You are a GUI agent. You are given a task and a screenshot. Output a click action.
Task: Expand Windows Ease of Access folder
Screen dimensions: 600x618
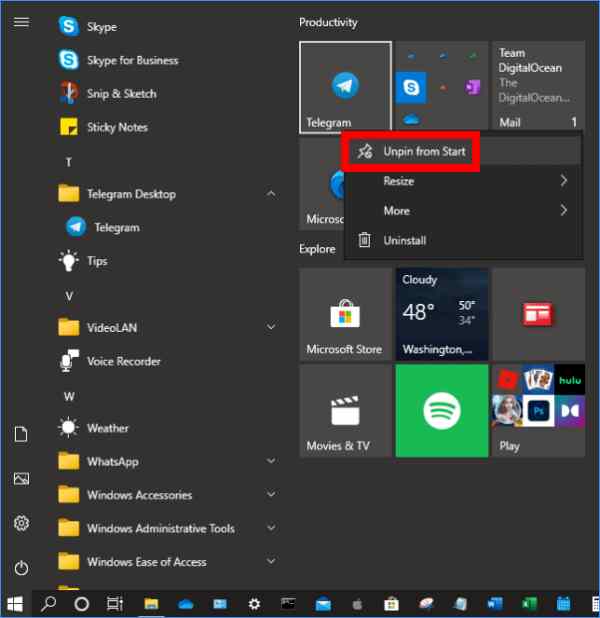pos(271,561)
